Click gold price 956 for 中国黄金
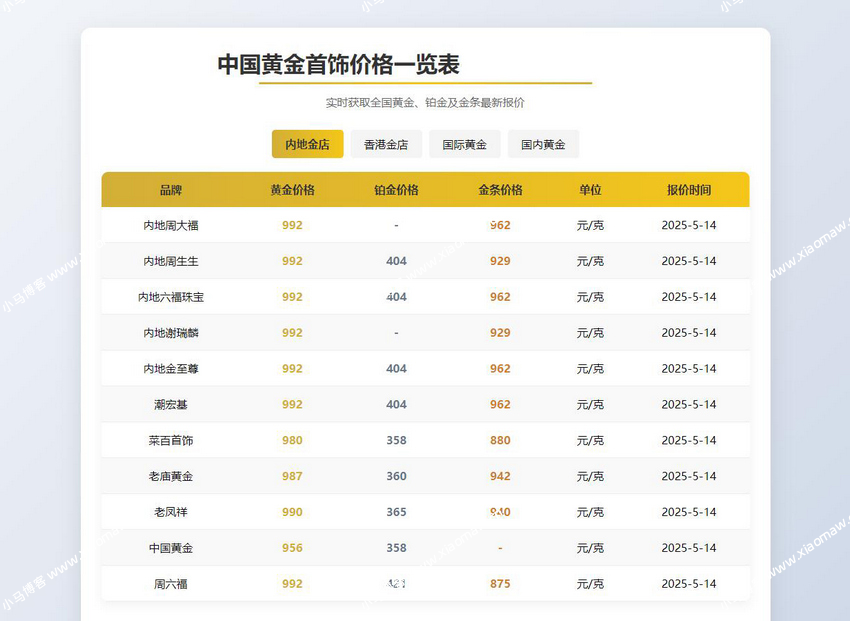 pos(292,548)
